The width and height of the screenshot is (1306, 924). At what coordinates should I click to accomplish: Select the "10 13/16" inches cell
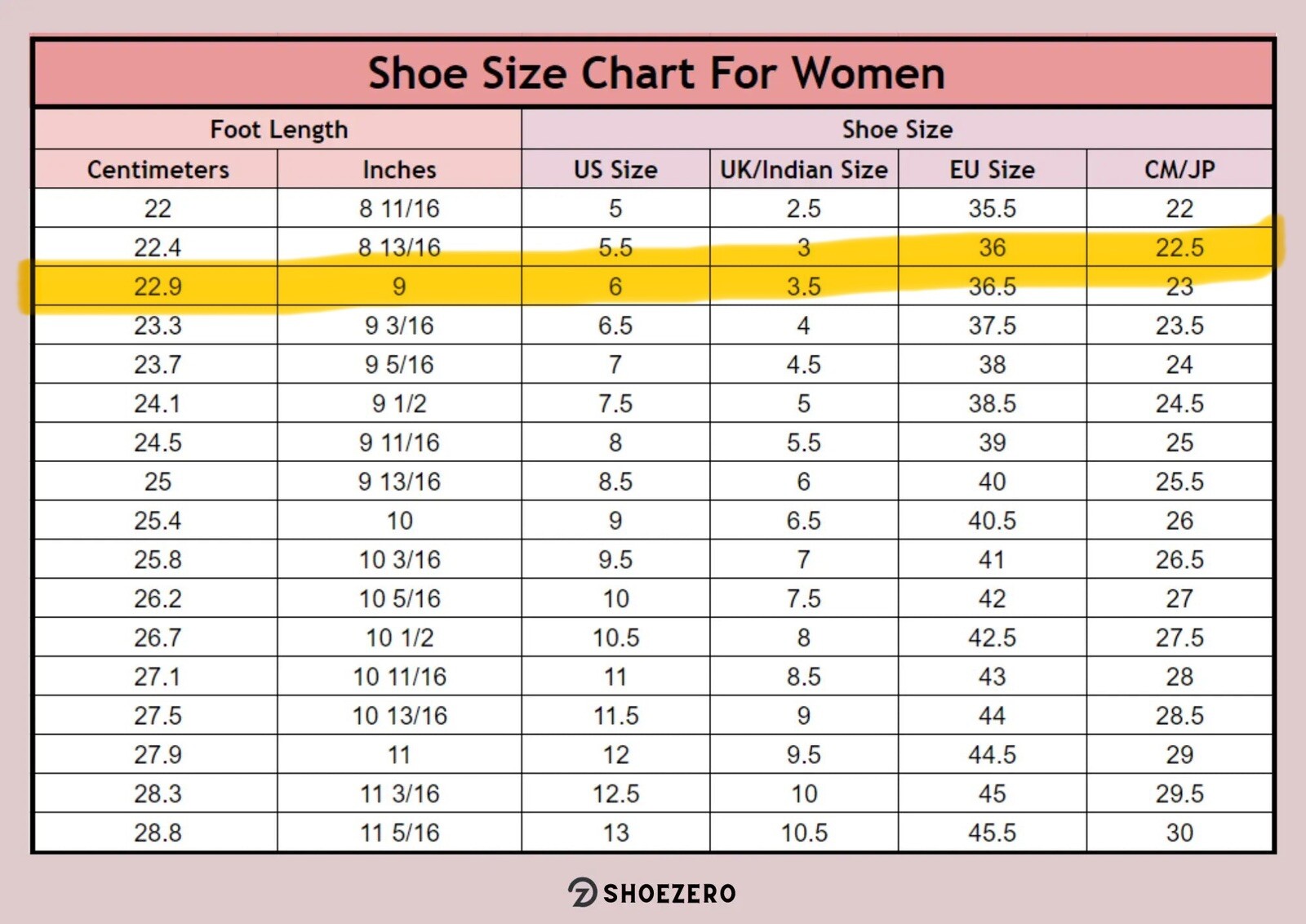[x=399, y=715]
